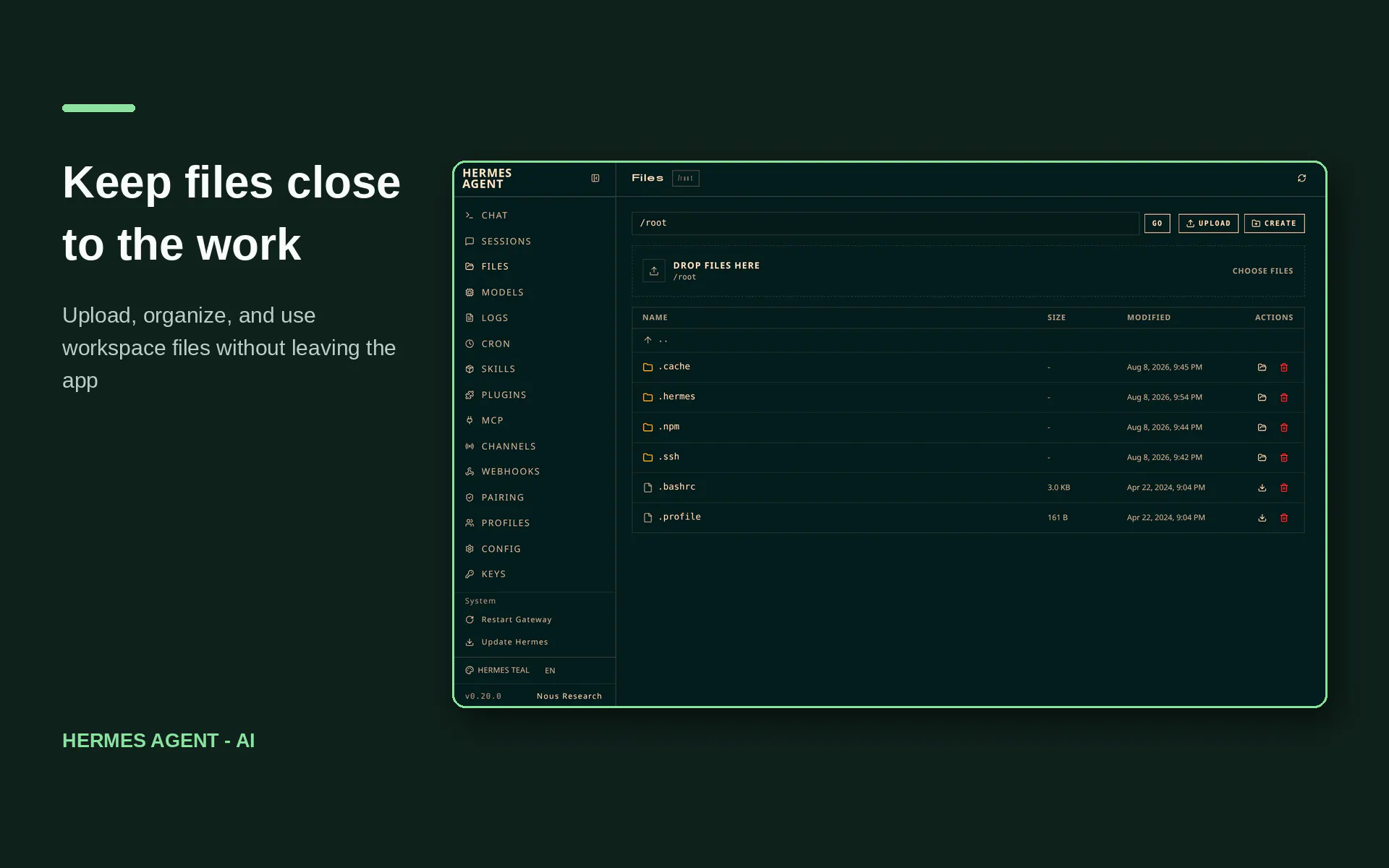
Task: Click the upload icon in the drop zone
Action: click(654, 271)
